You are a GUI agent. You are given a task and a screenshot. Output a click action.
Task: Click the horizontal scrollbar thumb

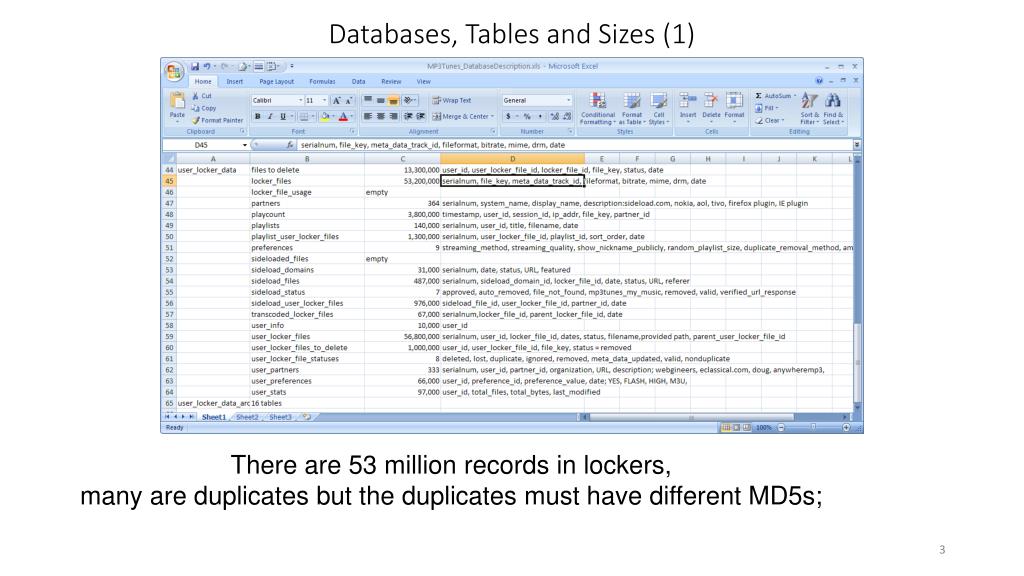tap(692, 417)
